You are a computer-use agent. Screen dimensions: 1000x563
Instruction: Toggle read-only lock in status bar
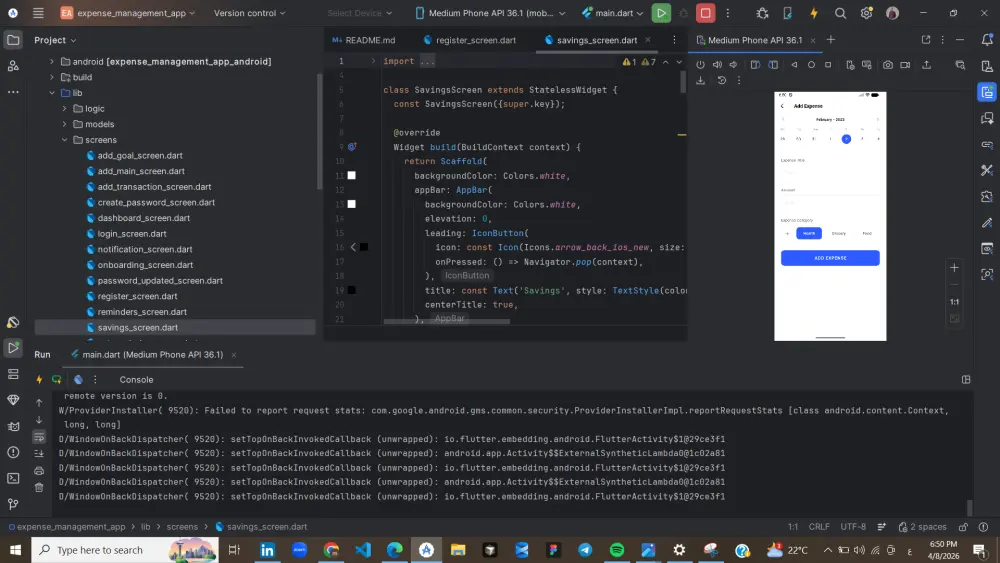click(x=963, y=527)
